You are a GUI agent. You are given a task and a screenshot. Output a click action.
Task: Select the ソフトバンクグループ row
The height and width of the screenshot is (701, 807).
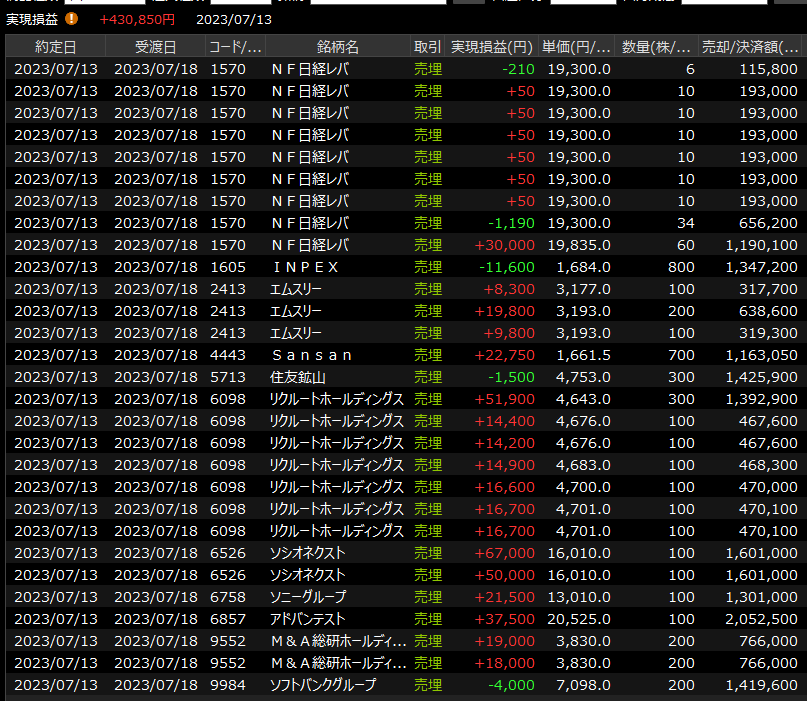[x=322, y=685]
